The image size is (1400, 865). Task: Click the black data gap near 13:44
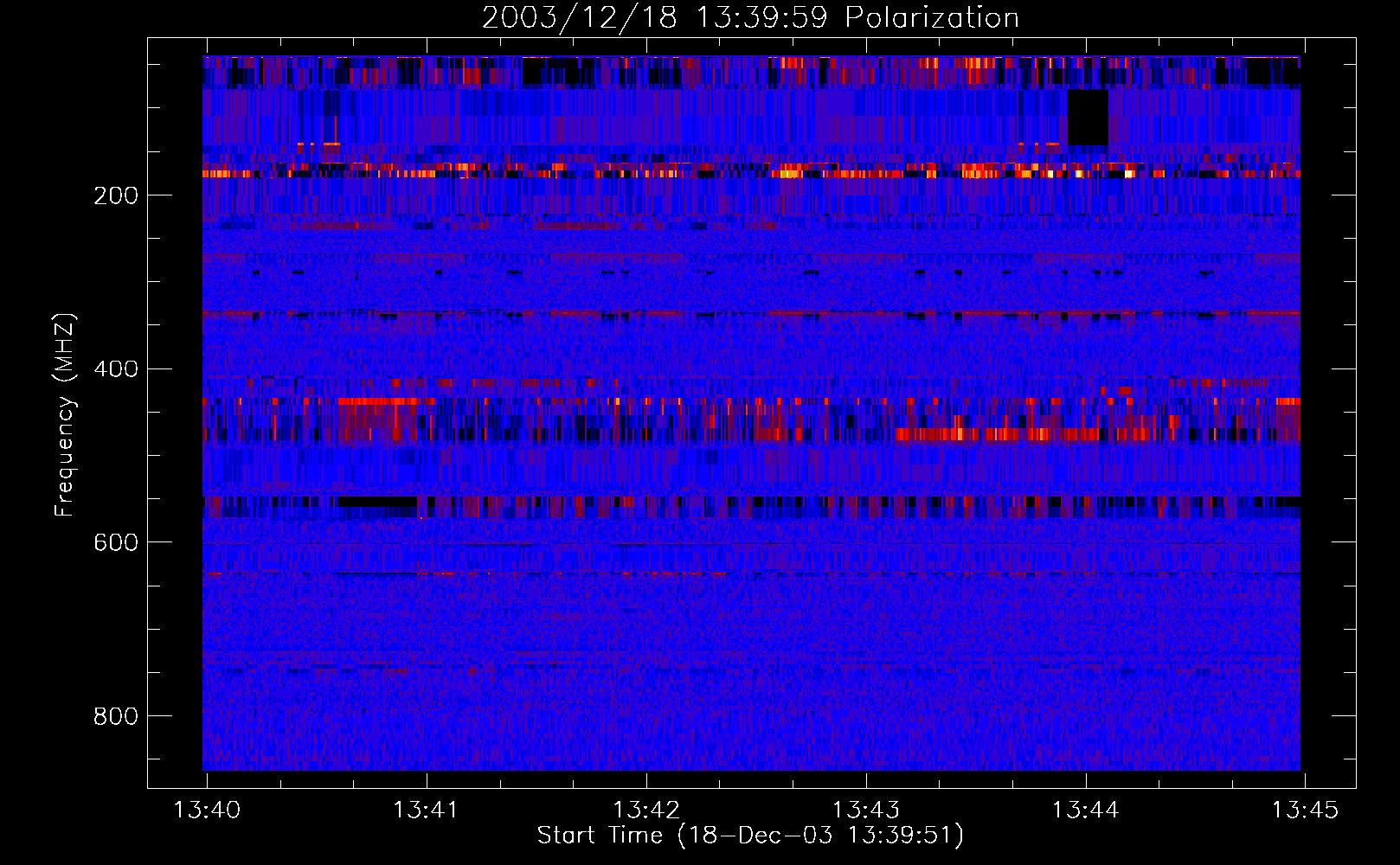click(x=1088, y=117)
